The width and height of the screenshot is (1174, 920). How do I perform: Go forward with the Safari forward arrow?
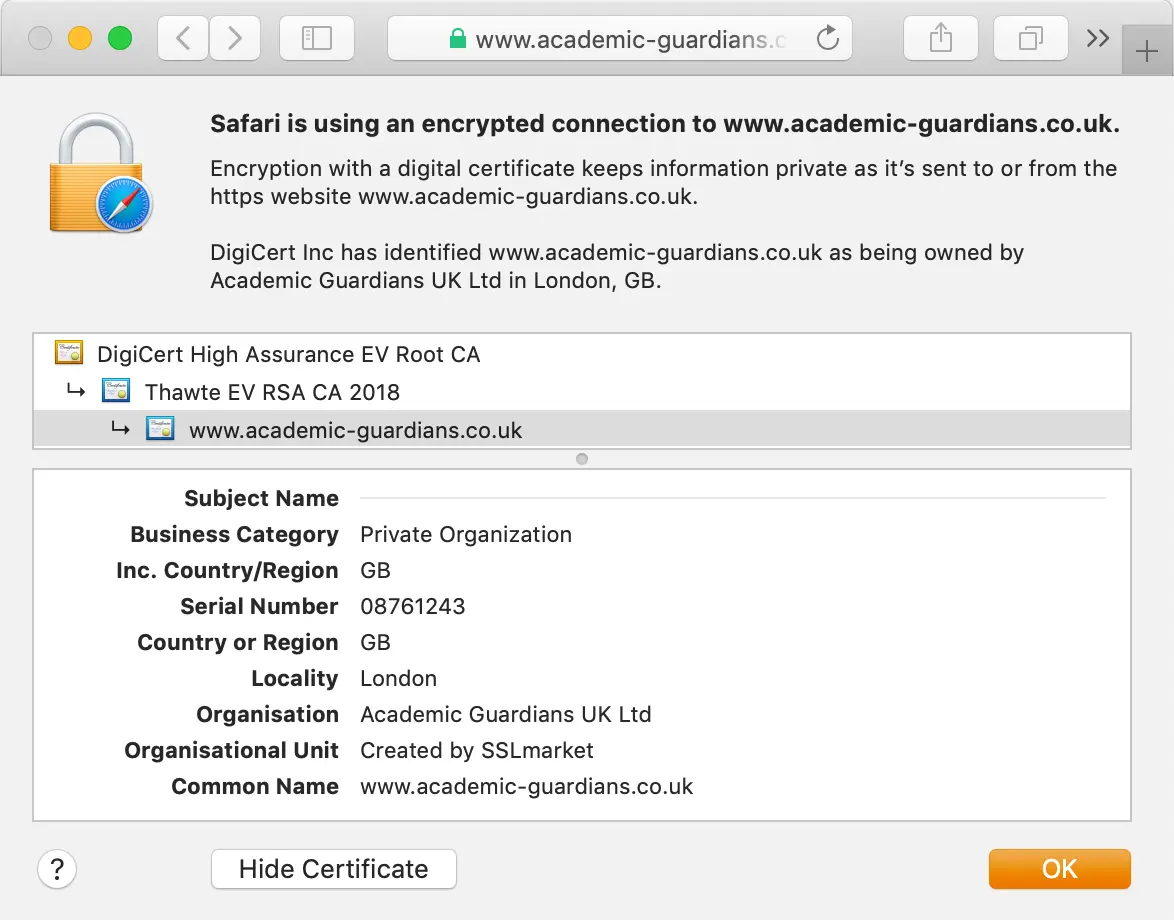(235, 38)
